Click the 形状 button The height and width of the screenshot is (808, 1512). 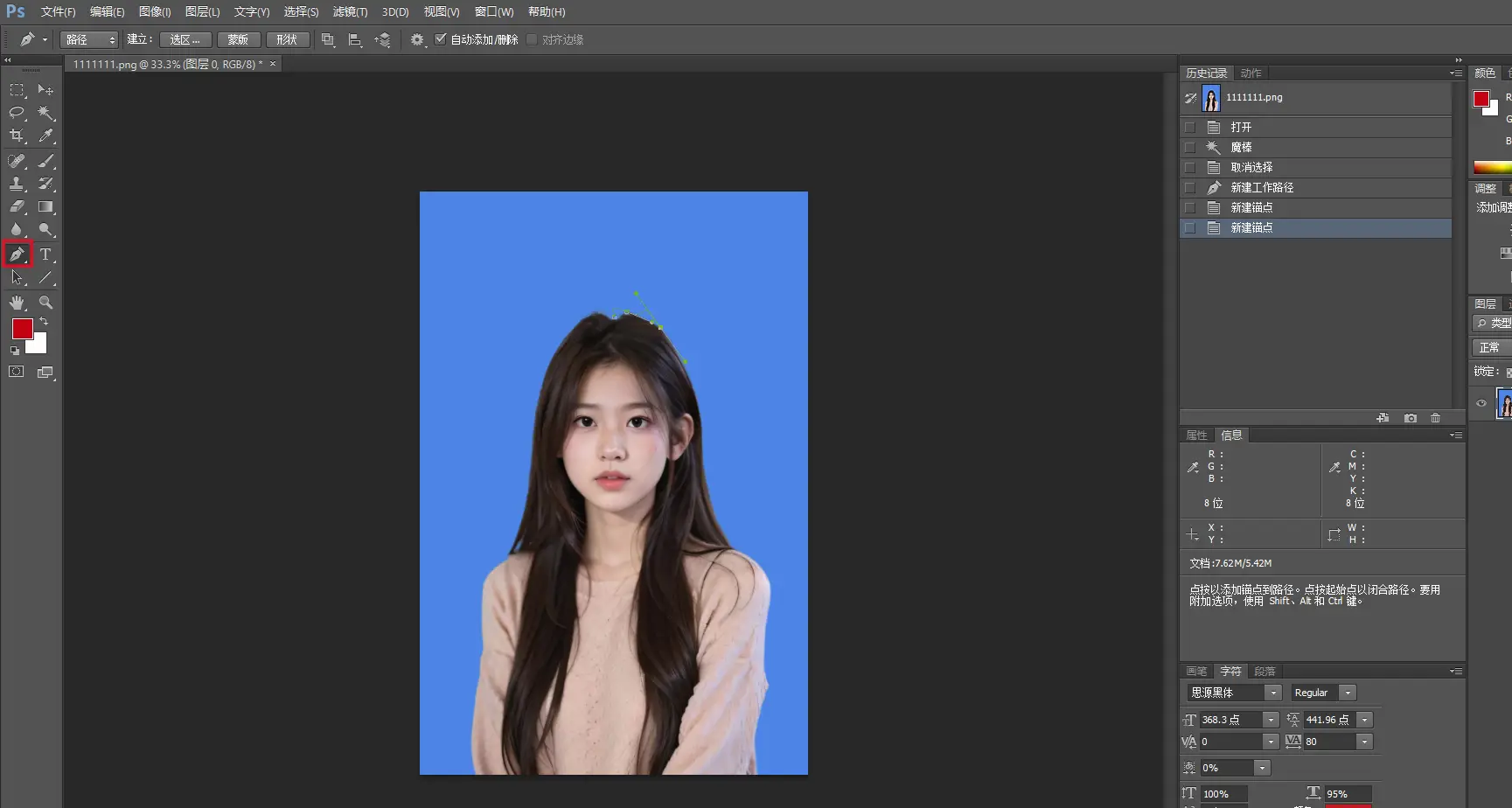(287, 39)
